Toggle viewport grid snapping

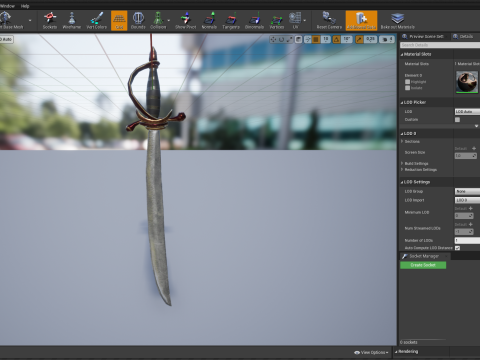click(x=316, y=39)
